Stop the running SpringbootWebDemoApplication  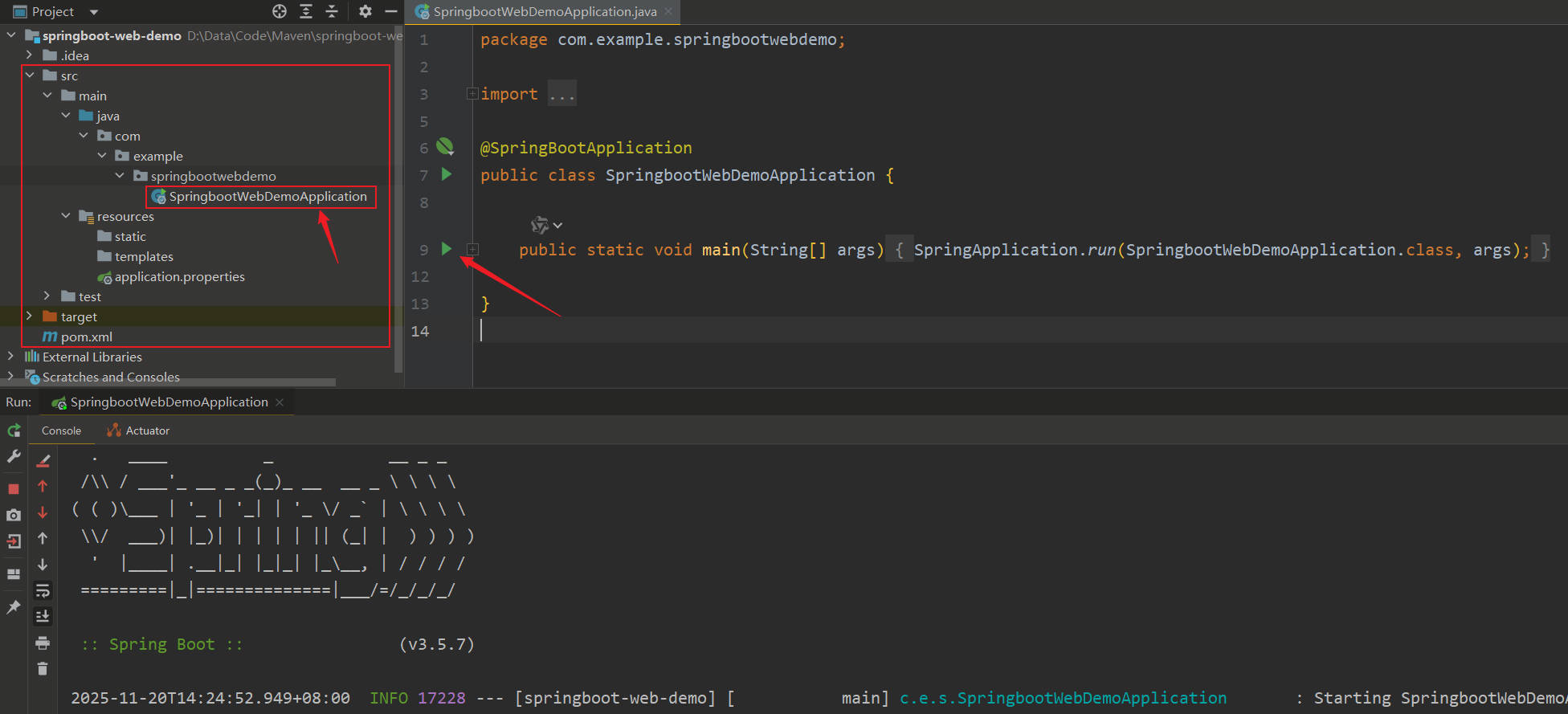click(14, 488)
